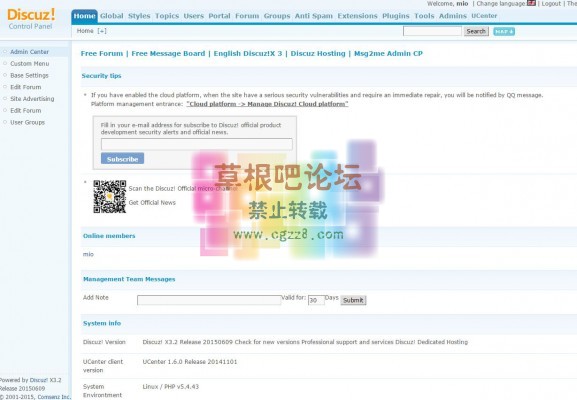Image resolution: width=577 pixels, height=400 pixels.
Task: Click the Free Forum link
Action: [102, 54]
